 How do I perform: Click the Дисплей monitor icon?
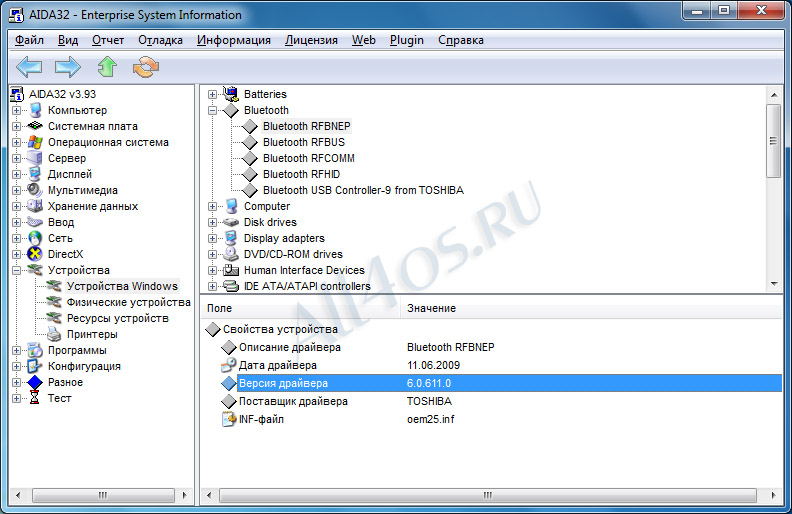(x=35, y=174)
